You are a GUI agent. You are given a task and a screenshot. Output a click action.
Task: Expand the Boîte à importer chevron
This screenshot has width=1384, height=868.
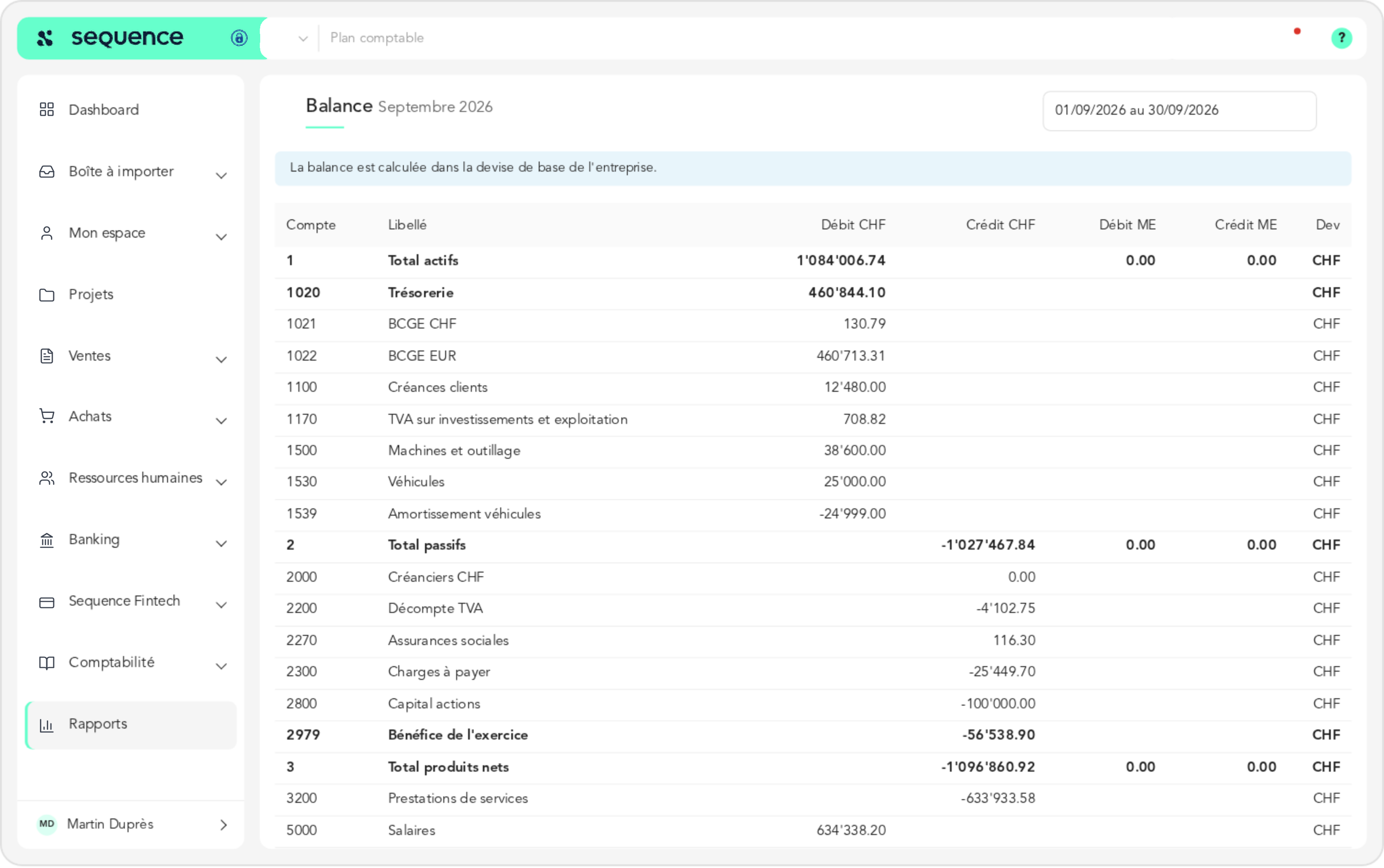click(222, 175)
